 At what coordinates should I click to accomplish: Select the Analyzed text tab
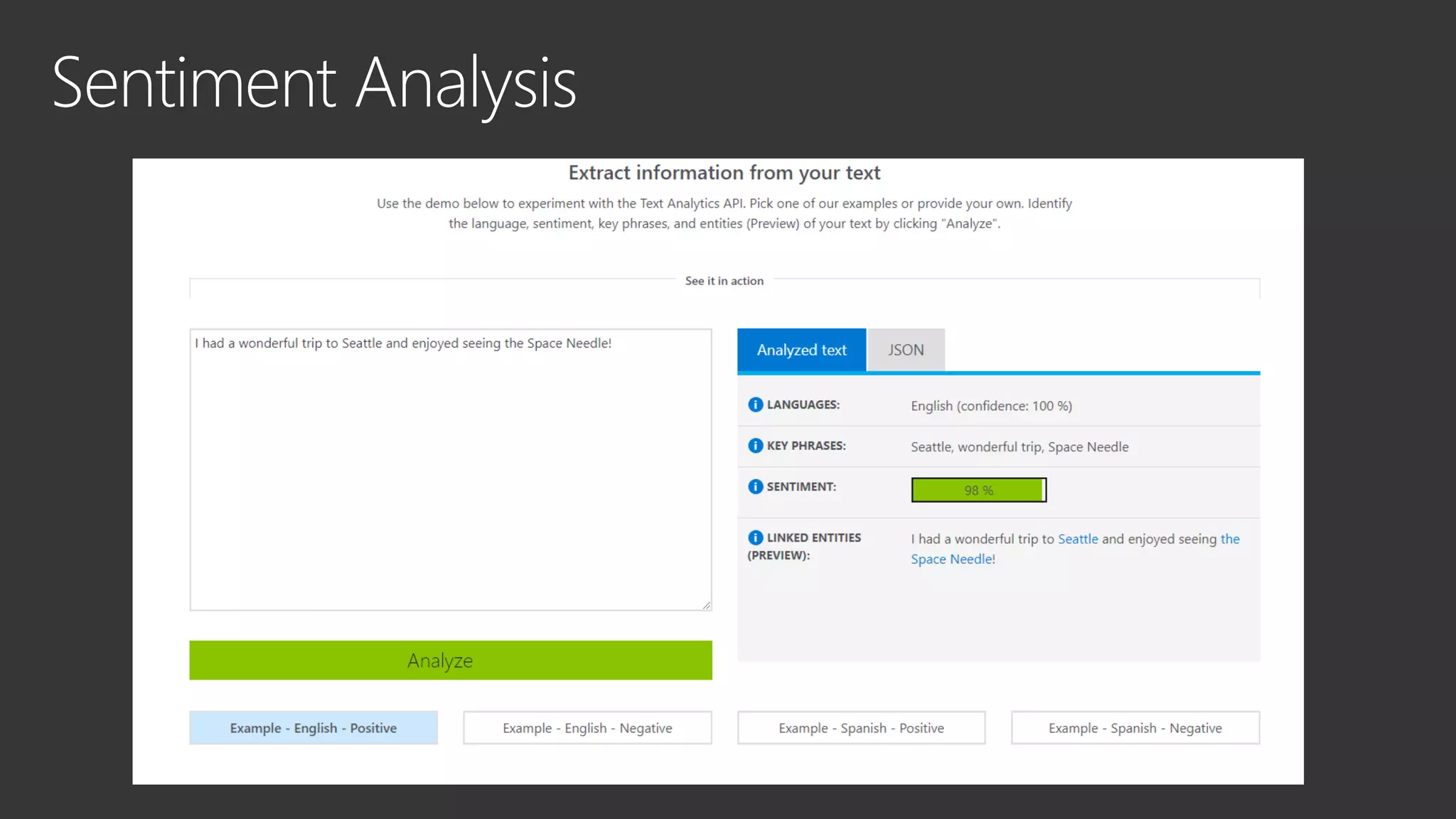tap(801, 350)
